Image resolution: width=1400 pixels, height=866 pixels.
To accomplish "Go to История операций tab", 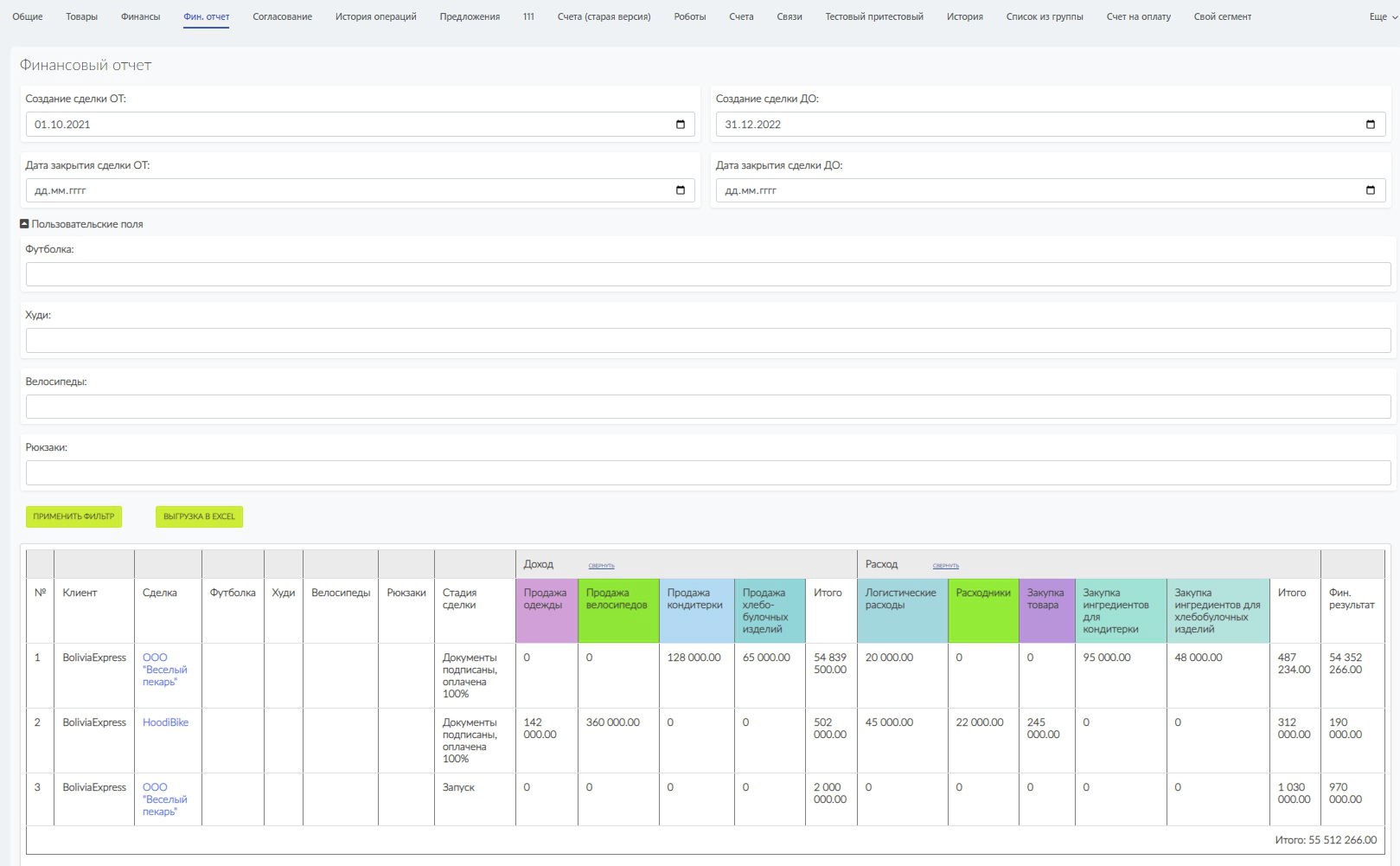I will [x=375, y=16].
